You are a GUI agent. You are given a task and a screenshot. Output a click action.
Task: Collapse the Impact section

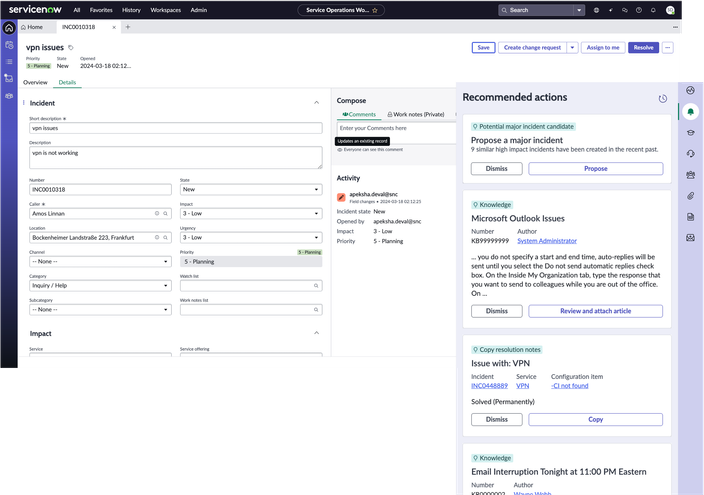tap(317, 333)
